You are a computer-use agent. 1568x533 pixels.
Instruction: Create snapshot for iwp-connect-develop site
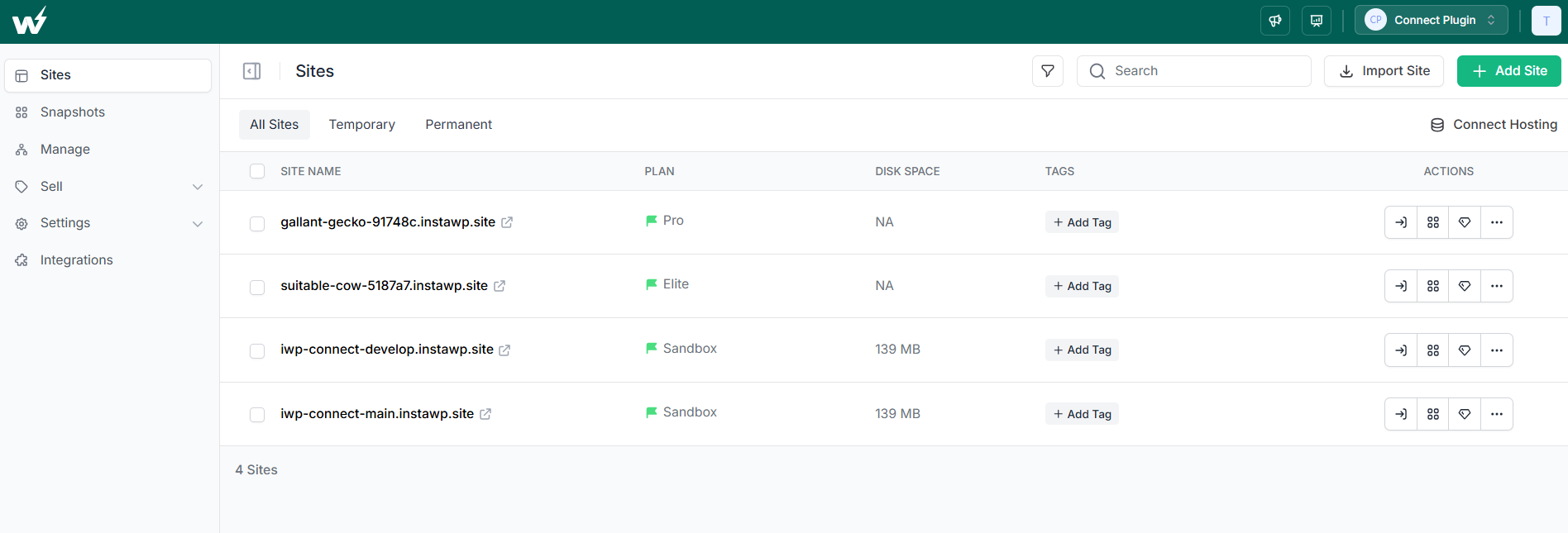(x=1433, y=350)
